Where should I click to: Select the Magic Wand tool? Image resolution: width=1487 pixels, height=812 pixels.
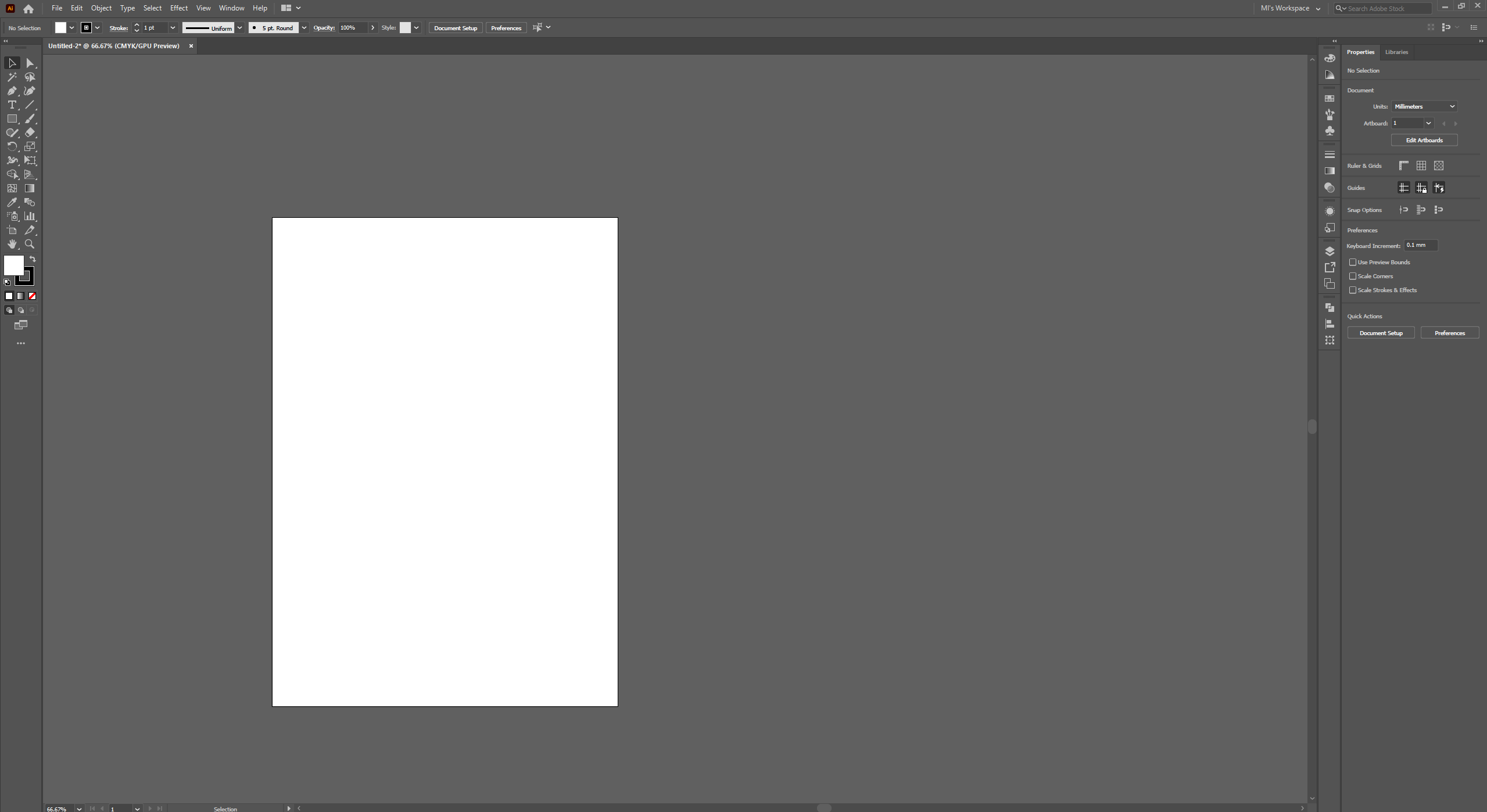pos(12,77)
